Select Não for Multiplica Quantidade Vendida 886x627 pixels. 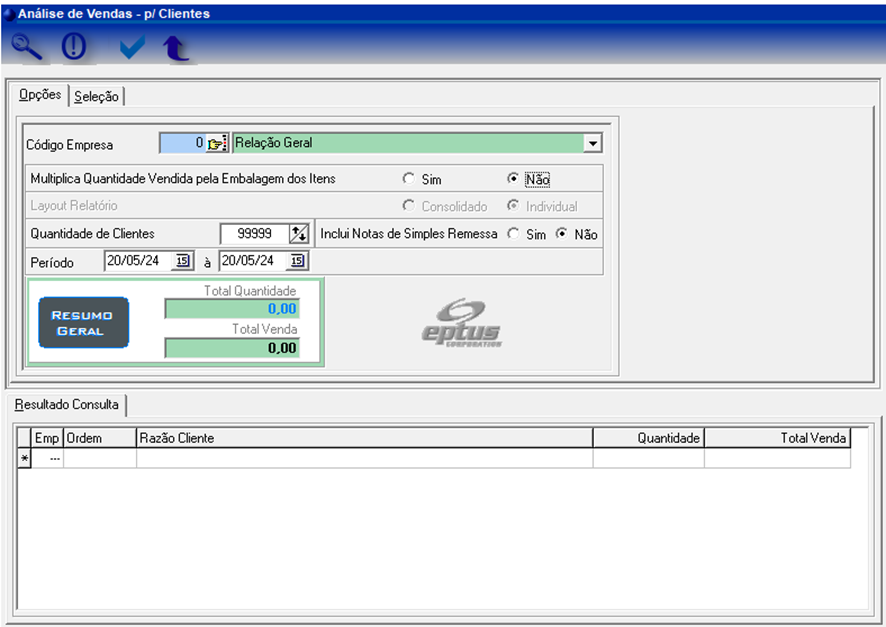(513, 179)
